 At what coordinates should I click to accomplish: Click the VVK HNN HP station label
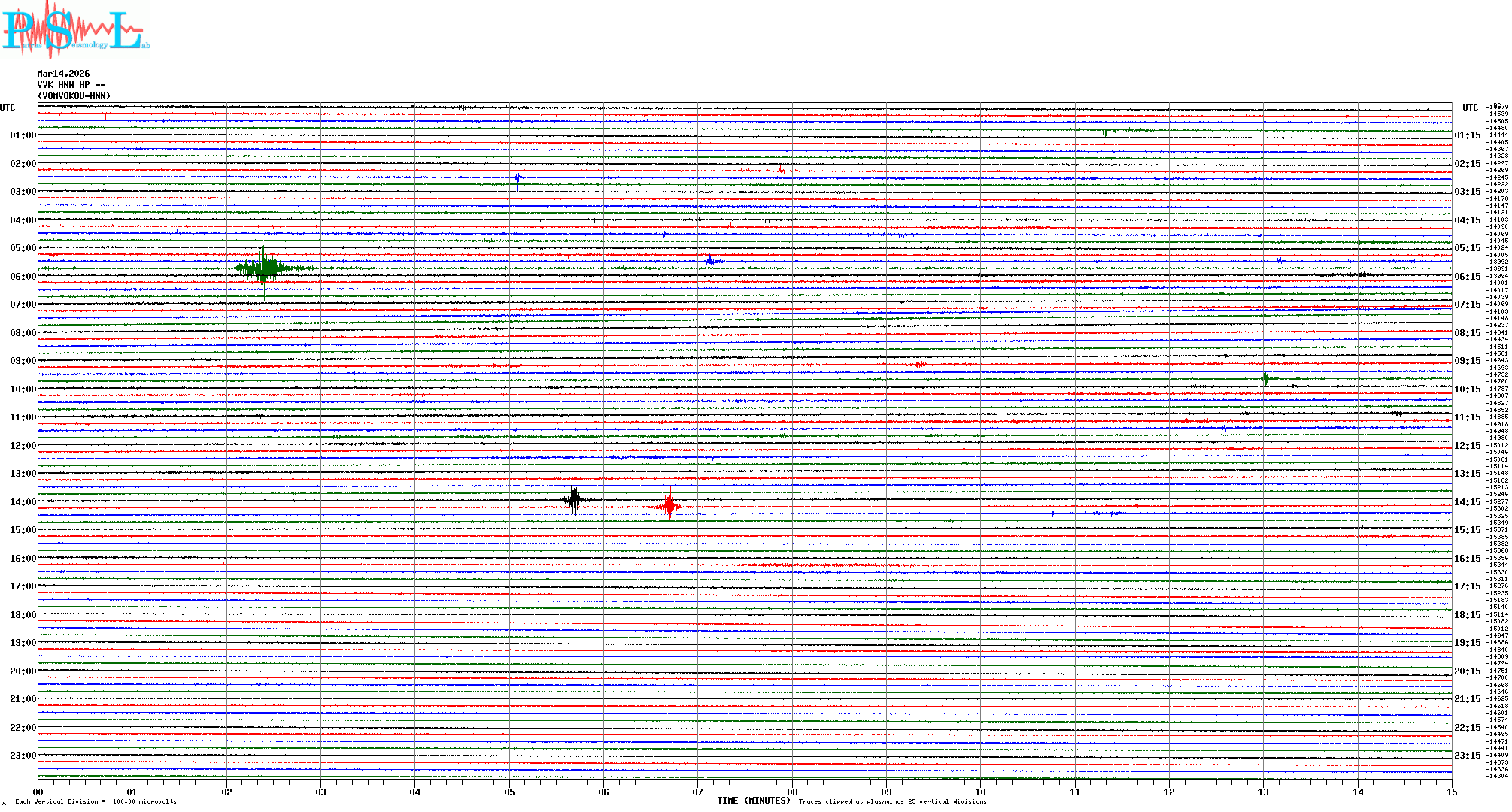(x=71, y=85)
